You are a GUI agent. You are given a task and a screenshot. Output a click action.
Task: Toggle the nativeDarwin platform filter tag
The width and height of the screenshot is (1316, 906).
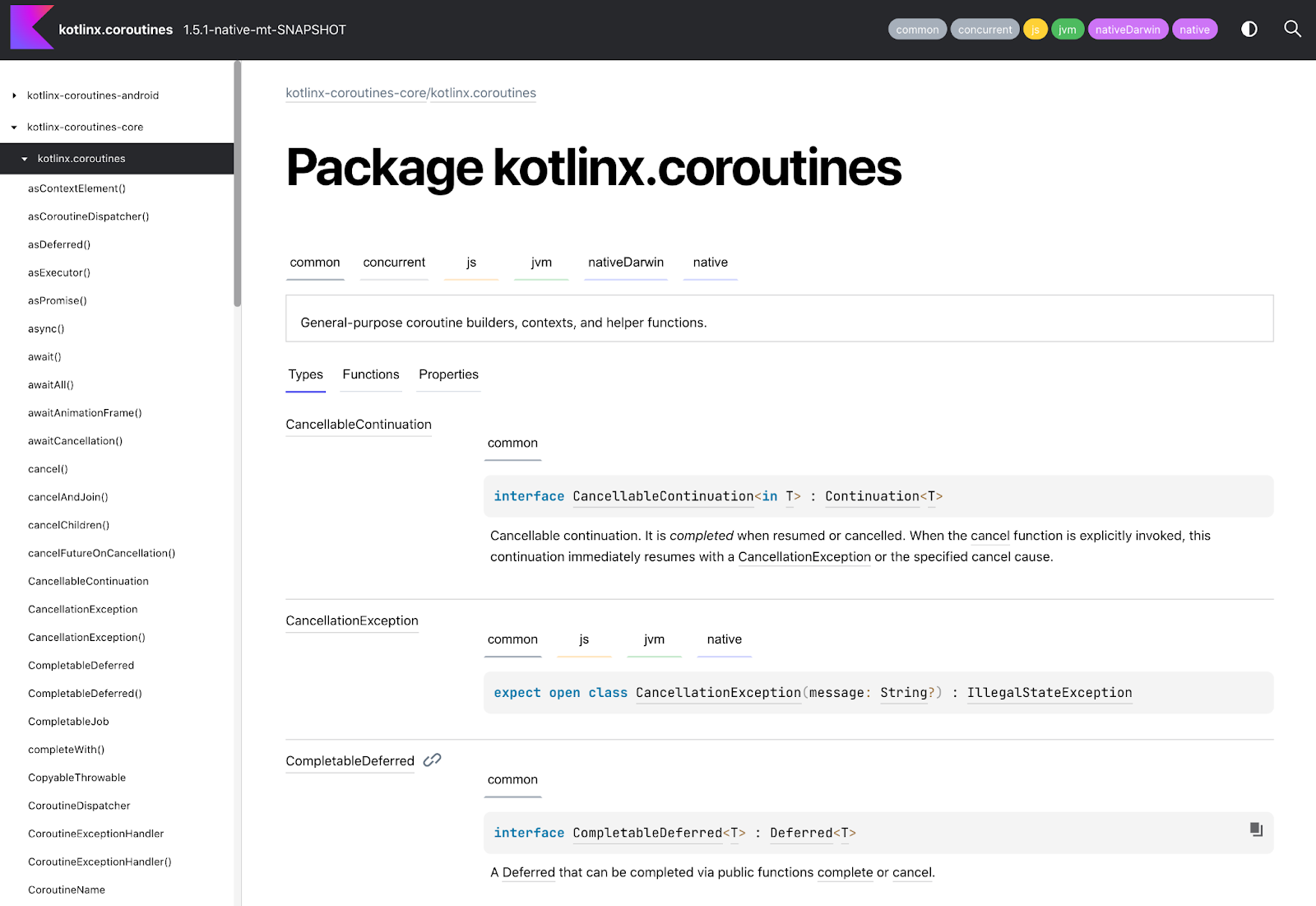point(1127,30)
